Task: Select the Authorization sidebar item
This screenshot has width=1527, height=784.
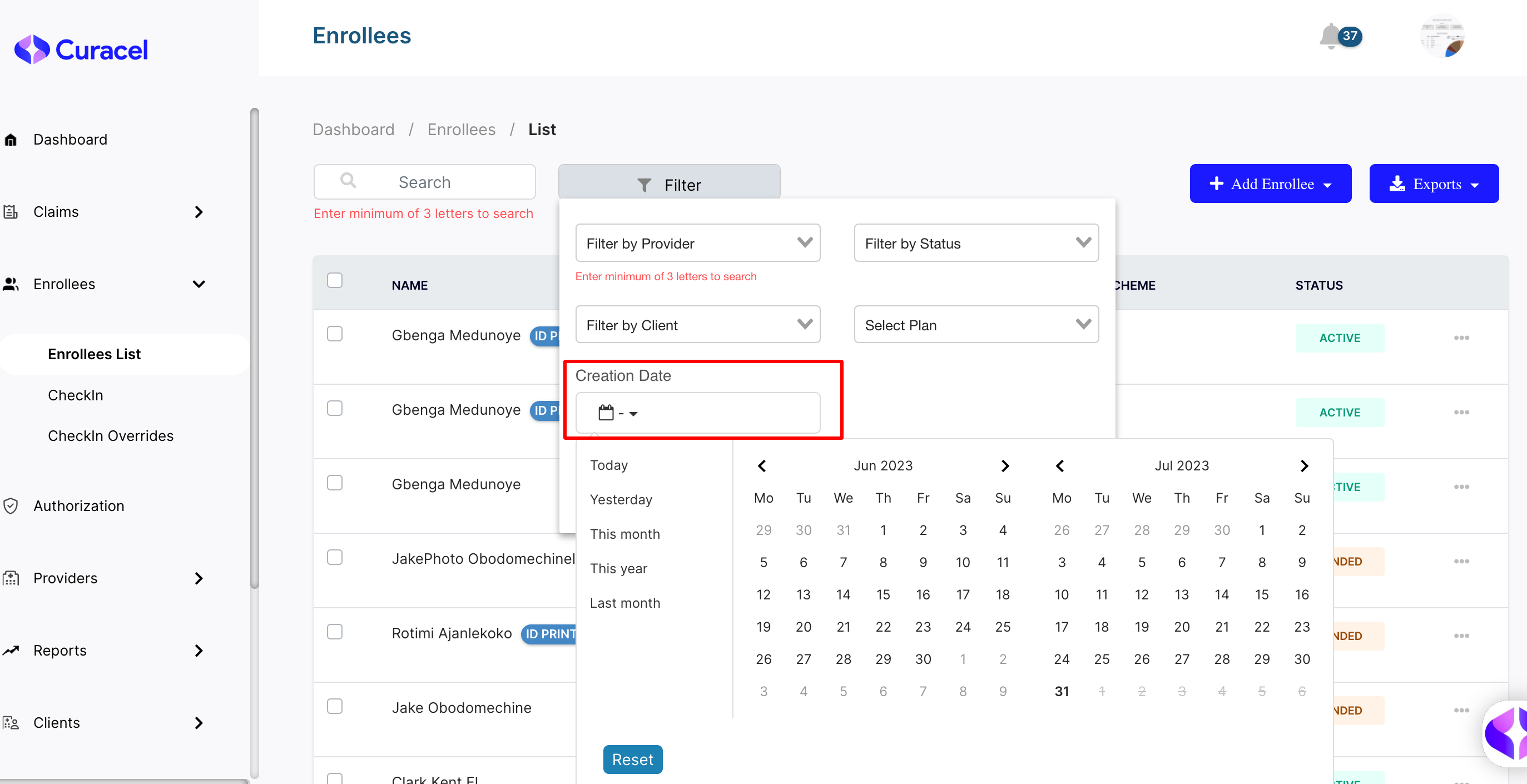Action: (x=79, y=505)
